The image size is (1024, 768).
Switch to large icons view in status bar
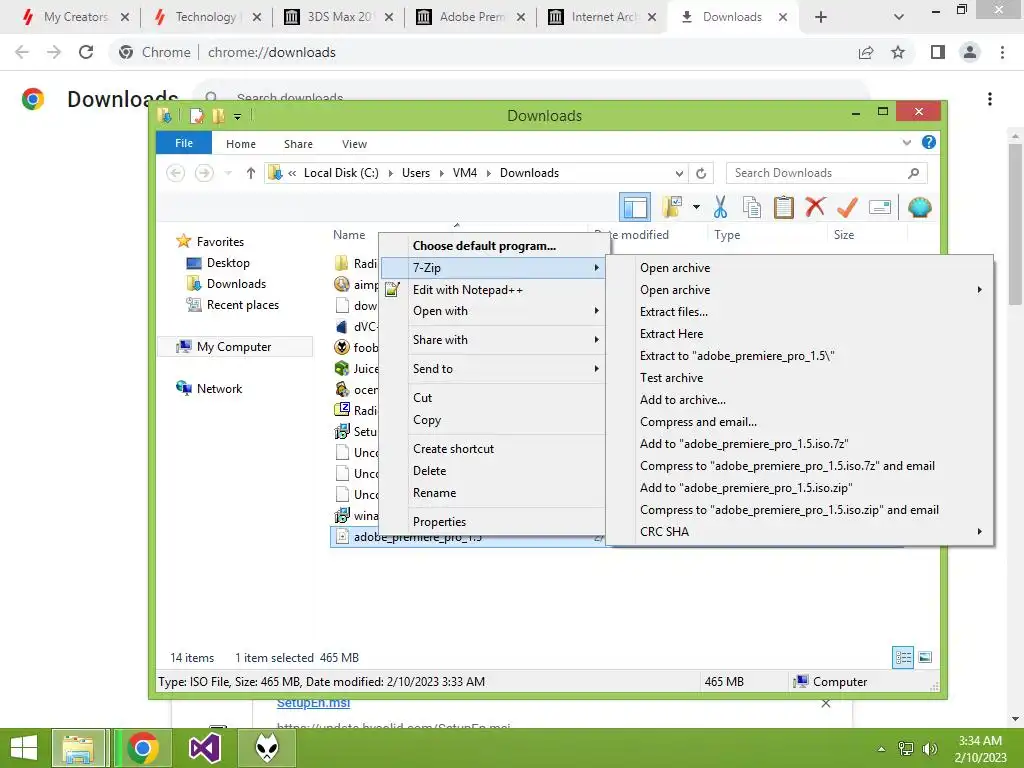(925, 658)
